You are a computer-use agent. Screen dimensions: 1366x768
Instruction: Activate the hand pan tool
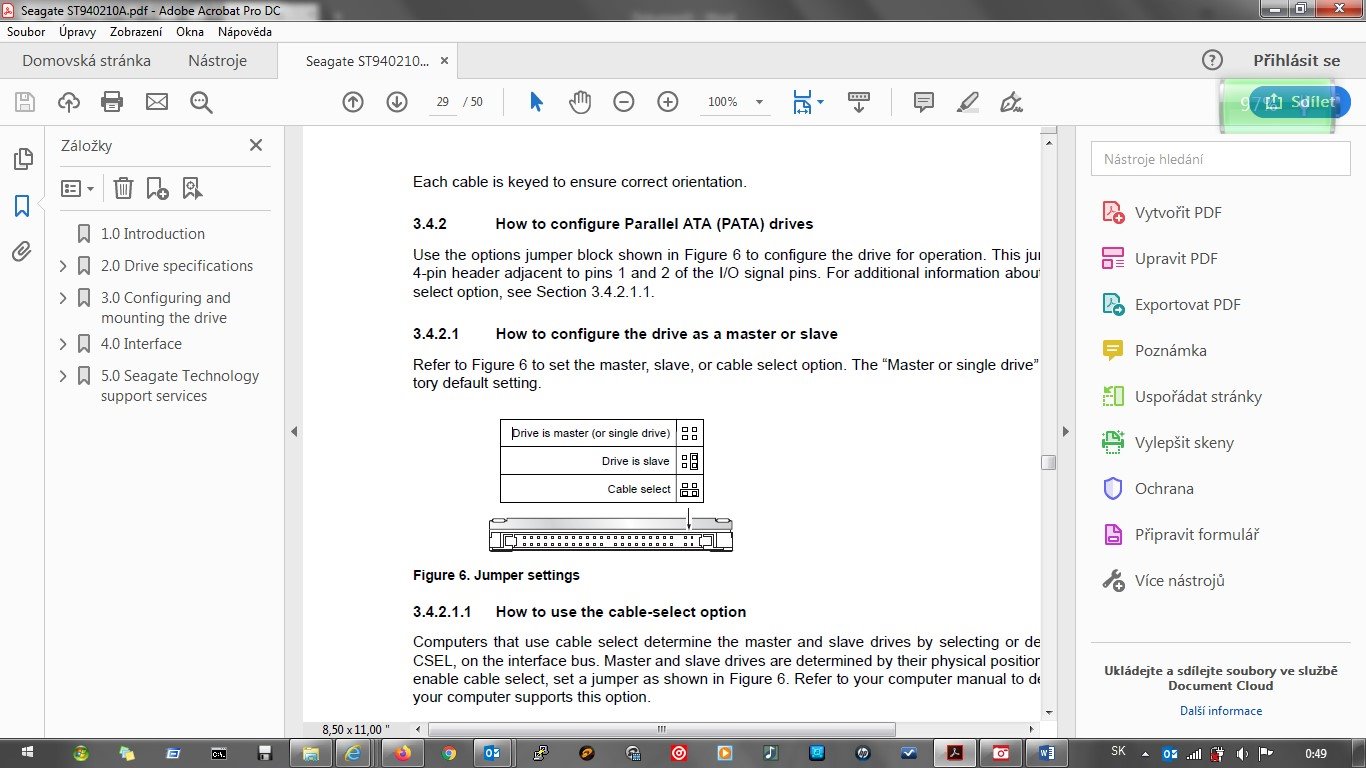[580, 102]
